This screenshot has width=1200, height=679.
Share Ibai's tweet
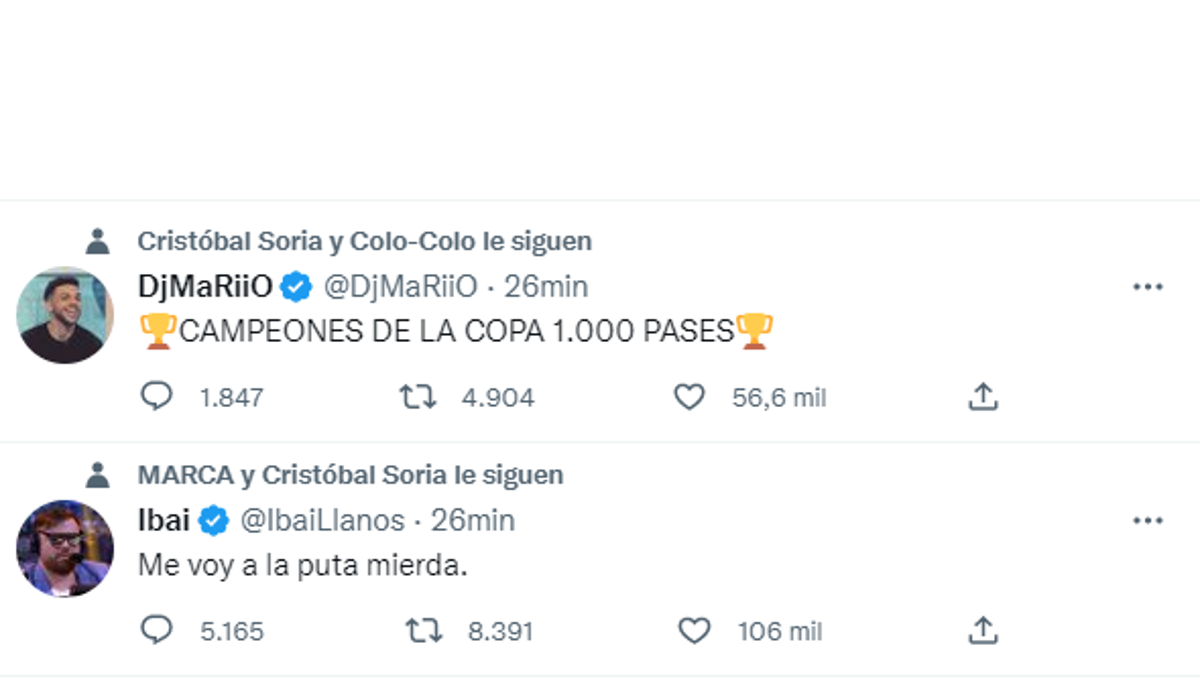tap(983, 631)
